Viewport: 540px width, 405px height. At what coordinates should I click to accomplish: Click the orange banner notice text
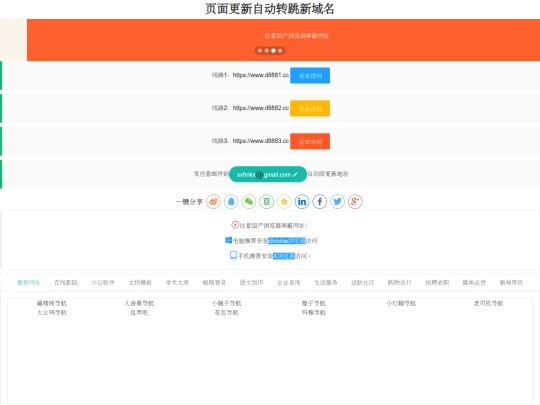(x=297, y=36)
